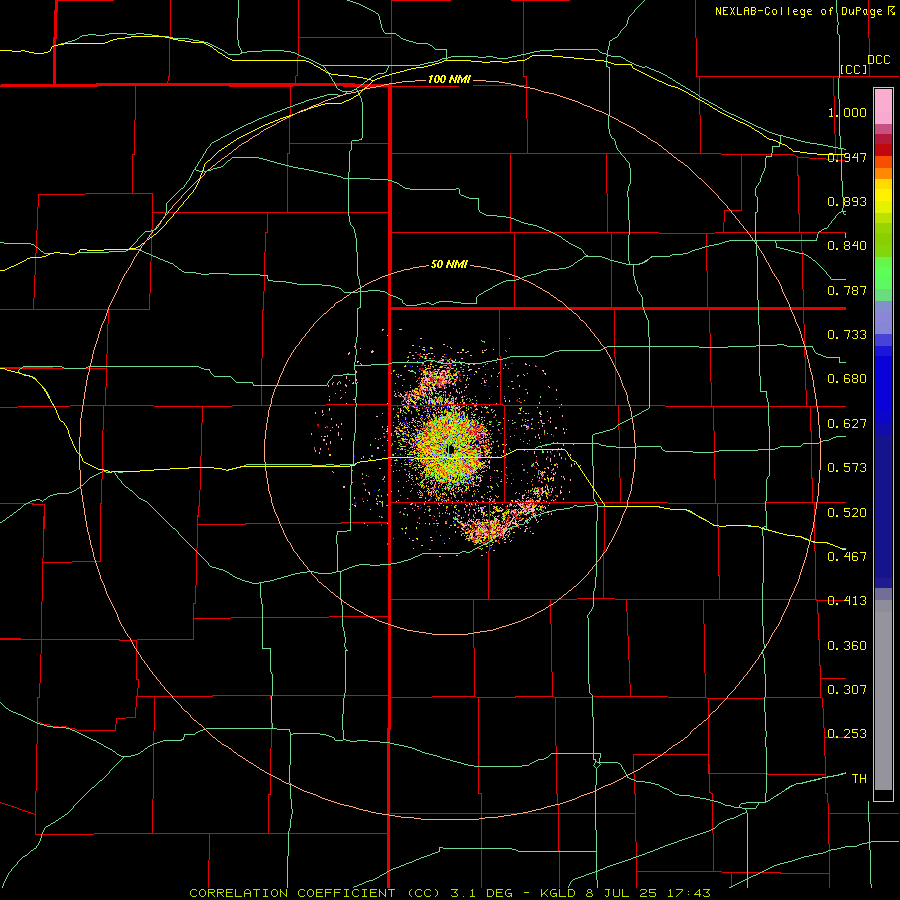Select the 0.627 color scale value

click(x=847, y=424)
